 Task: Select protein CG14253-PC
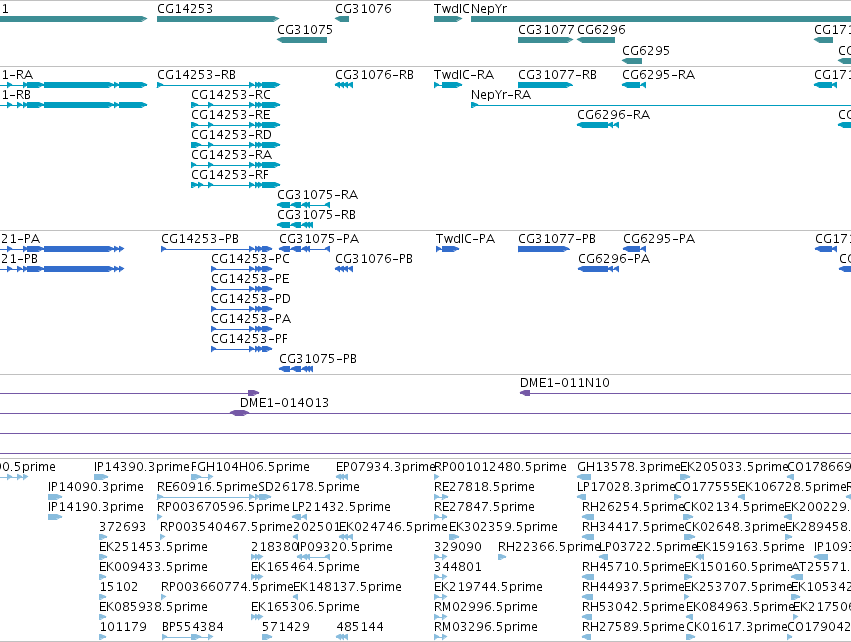click(250, 259)
